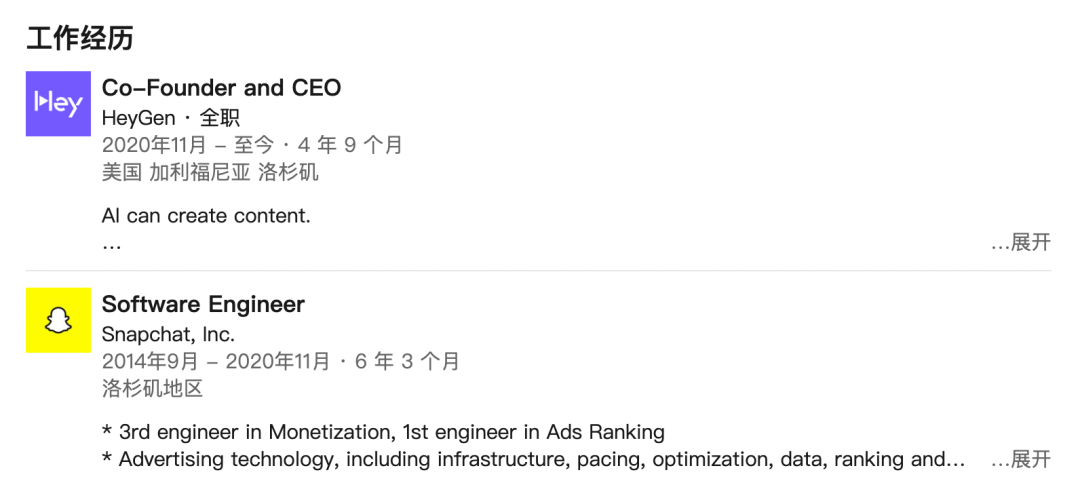Screen dimensions: 1080x502
Task: Click the 4 年 9 个月 duration text
Action: pos(349,145)
